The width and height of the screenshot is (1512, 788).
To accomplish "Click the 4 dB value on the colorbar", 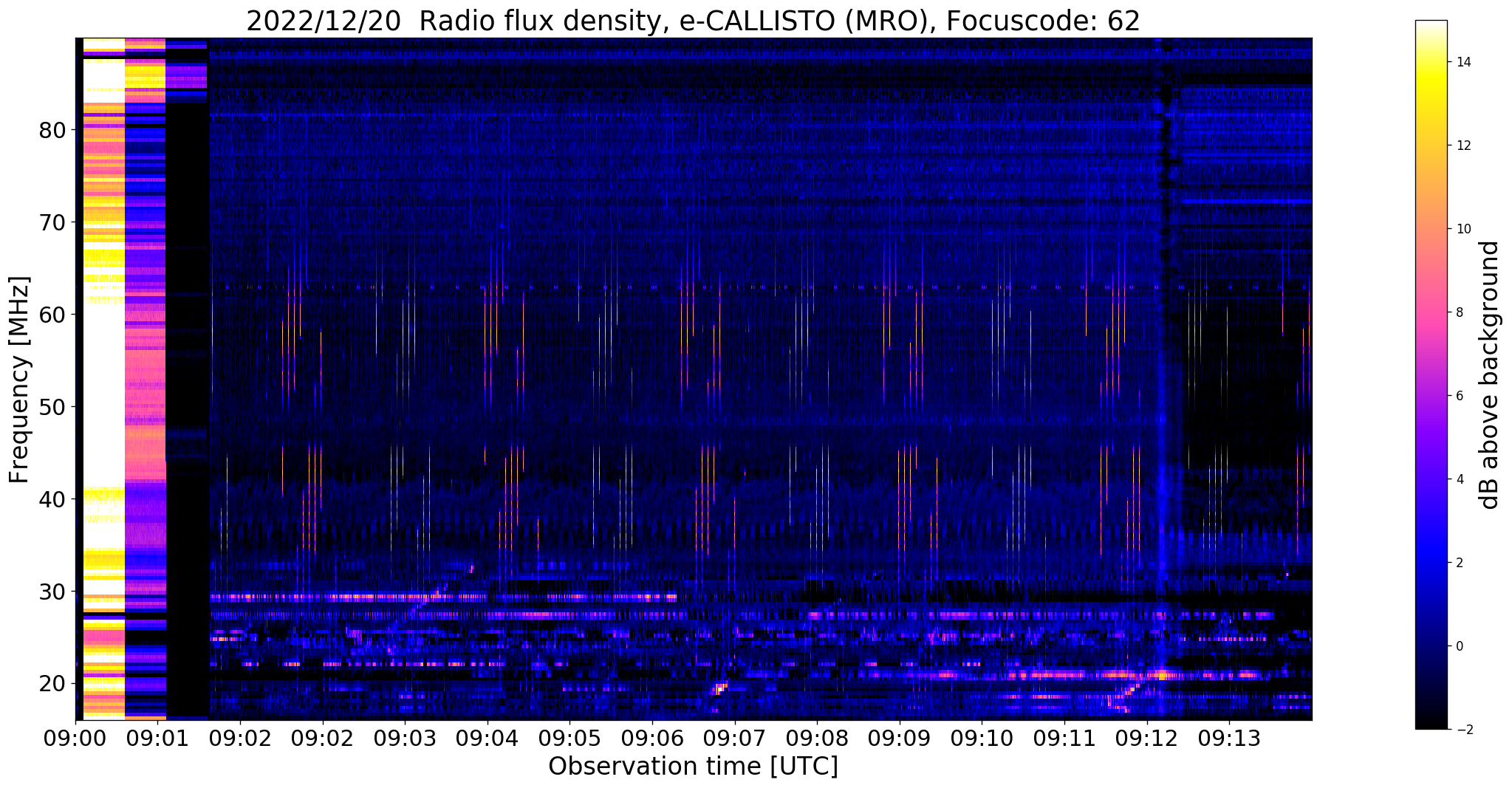I will pos(1459,479).
